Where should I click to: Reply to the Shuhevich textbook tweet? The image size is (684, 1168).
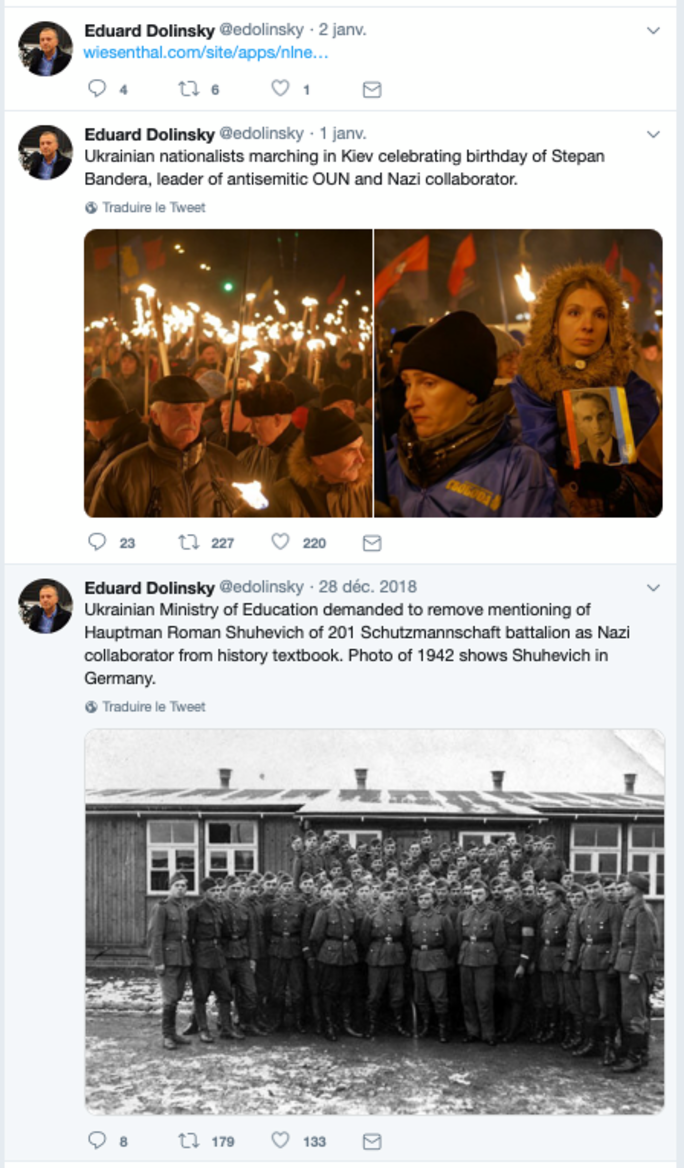[x=97, y=1140]
